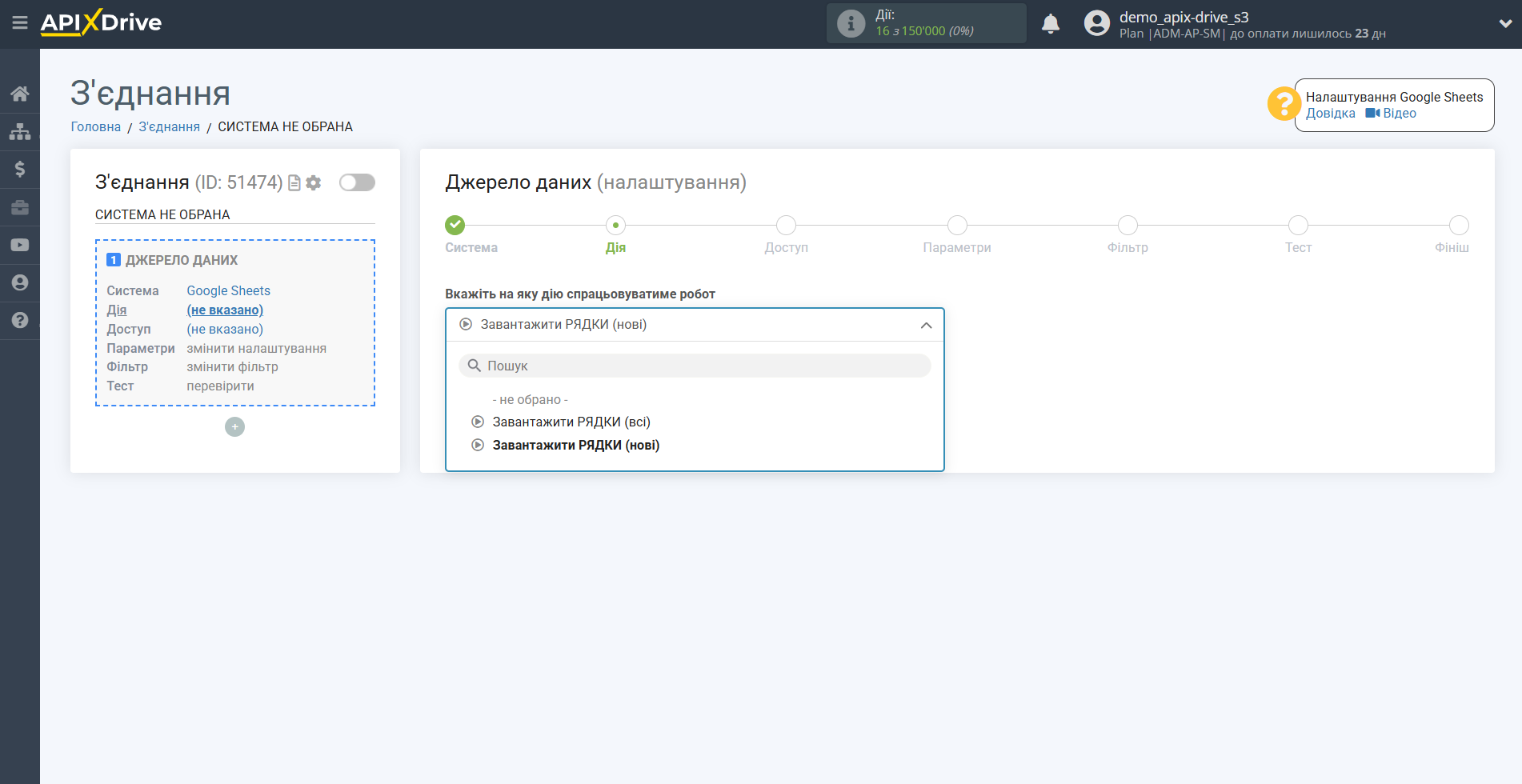Toggle the connection on/off switch
The image size is (1522, 784).
357,182
